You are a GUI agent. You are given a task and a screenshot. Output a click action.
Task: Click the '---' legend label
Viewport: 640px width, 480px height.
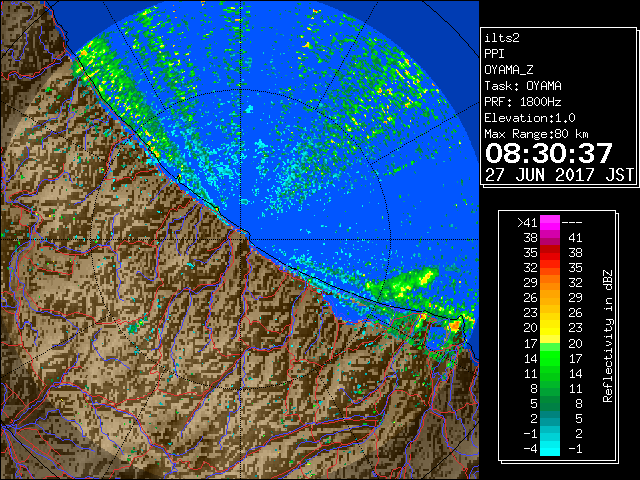[x=572, y=223]
